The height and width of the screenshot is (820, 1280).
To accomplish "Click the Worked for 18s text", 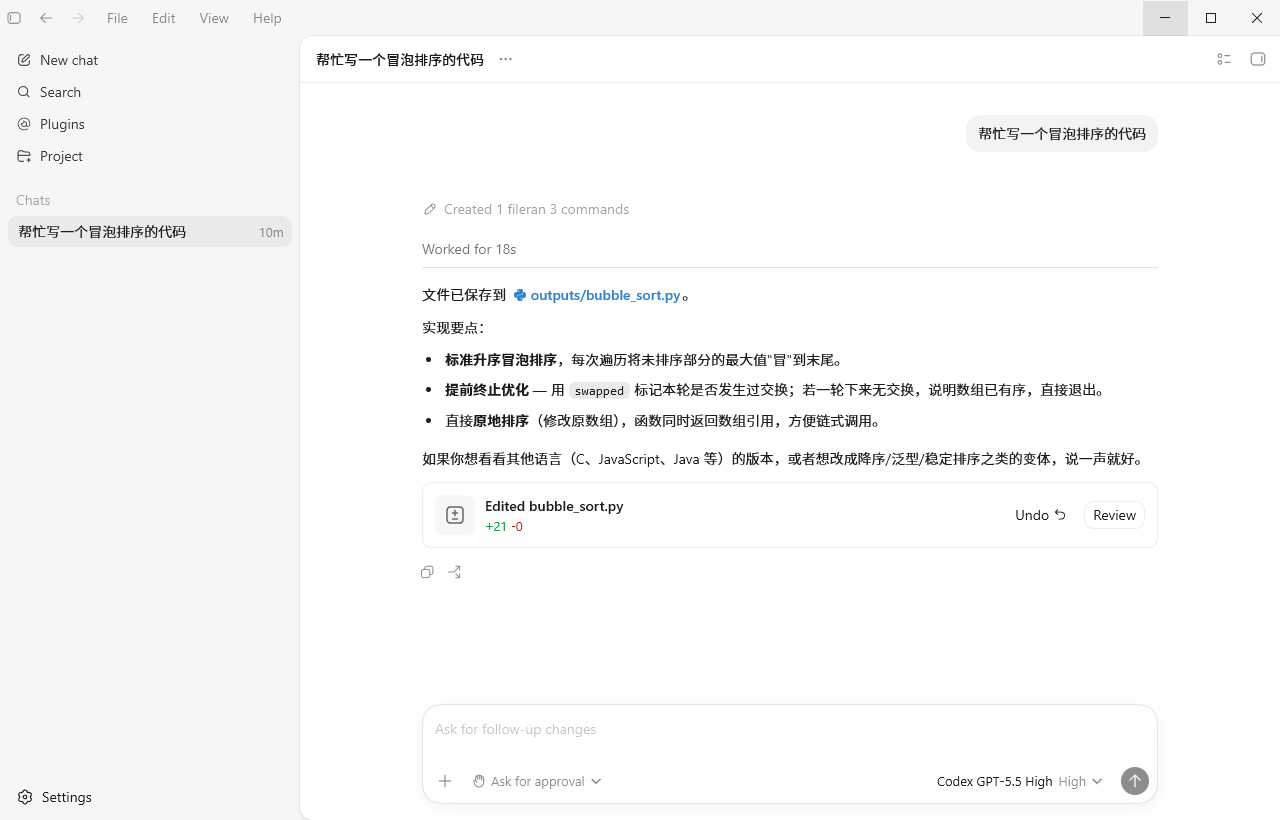I will pos(469,249).
